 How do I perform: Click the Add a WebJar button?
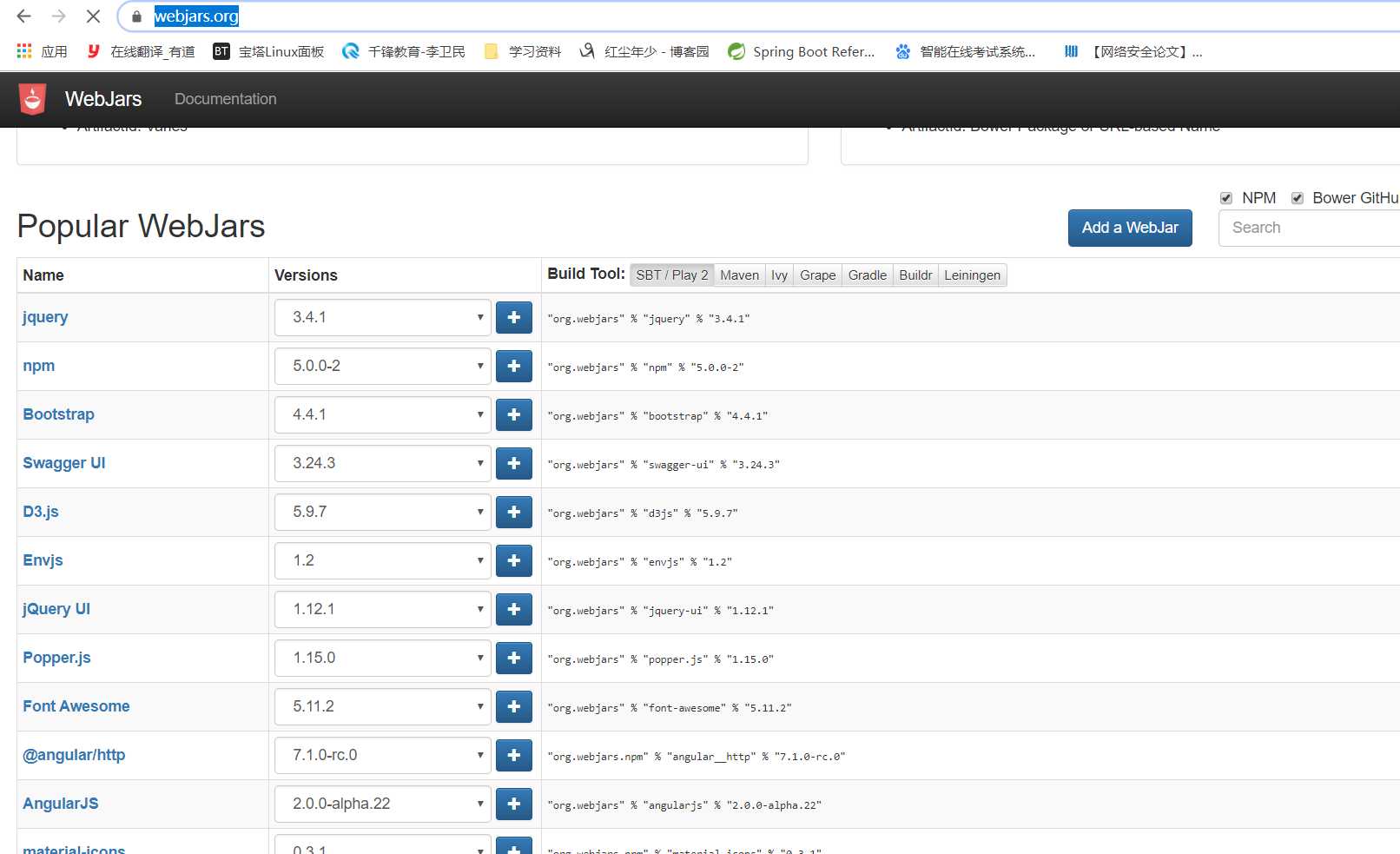1130,228
